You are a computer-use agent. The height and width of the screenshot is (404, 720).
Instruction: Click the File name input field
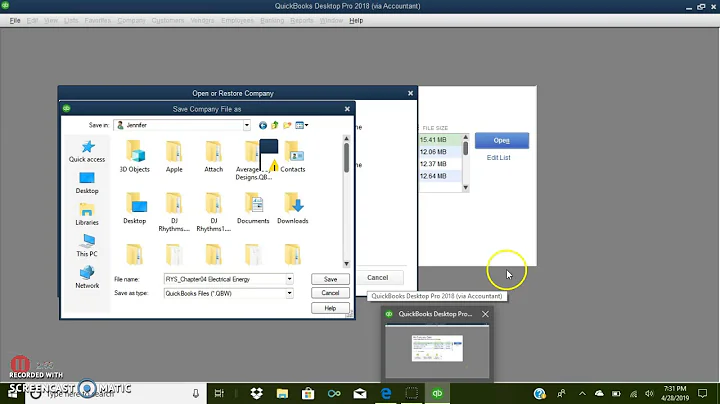pos(225,279)
